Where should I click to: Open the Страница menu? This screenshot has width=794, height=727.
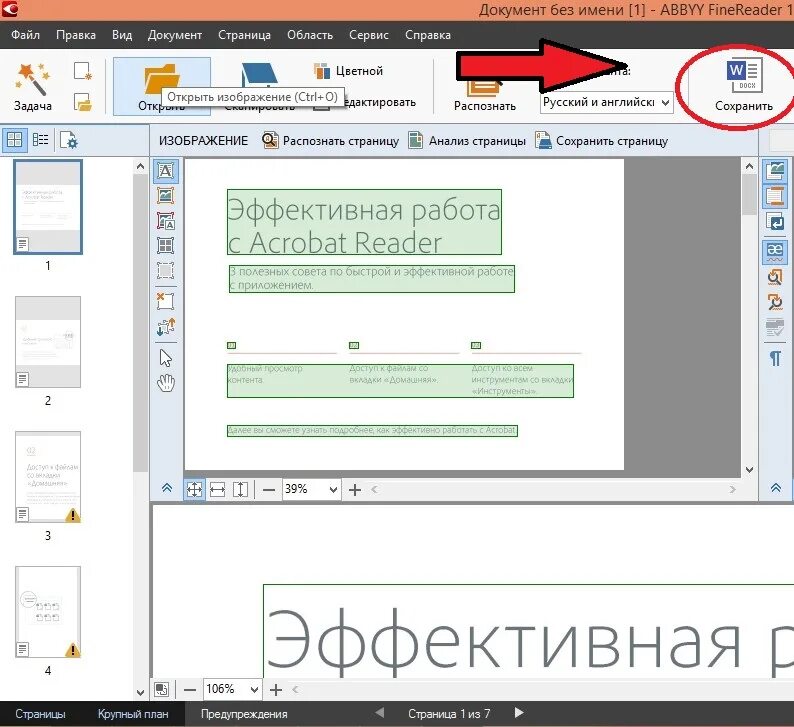(x=244, y=35)
